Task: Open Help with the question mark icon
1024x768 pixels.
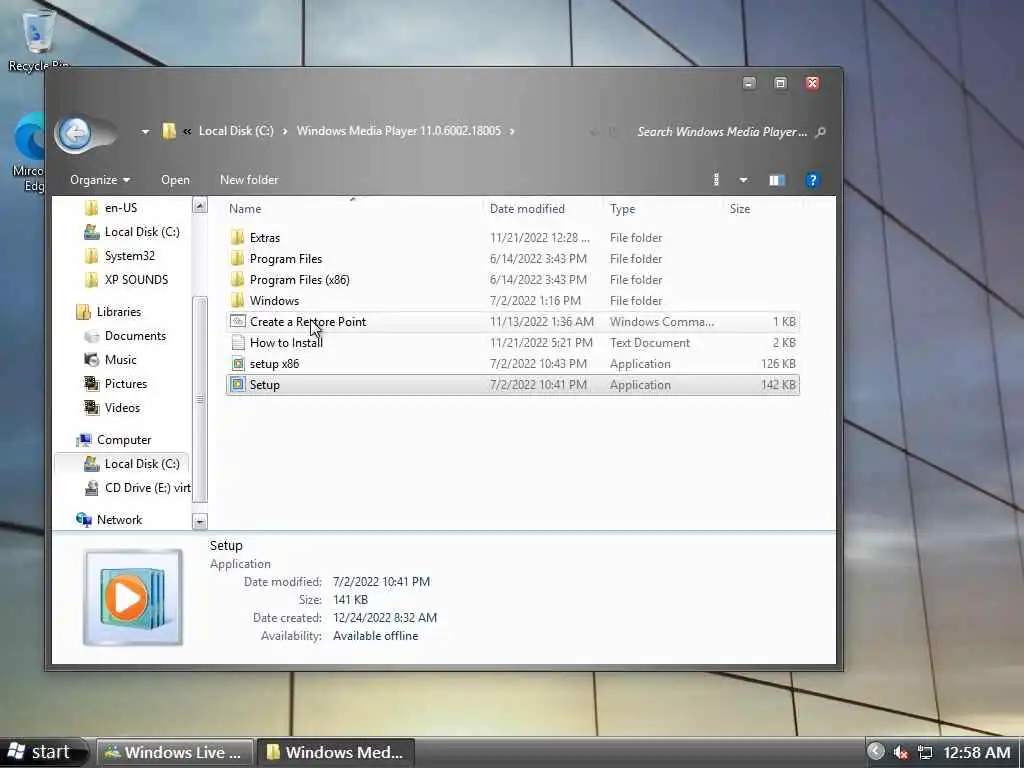Action: click(812, 180)
